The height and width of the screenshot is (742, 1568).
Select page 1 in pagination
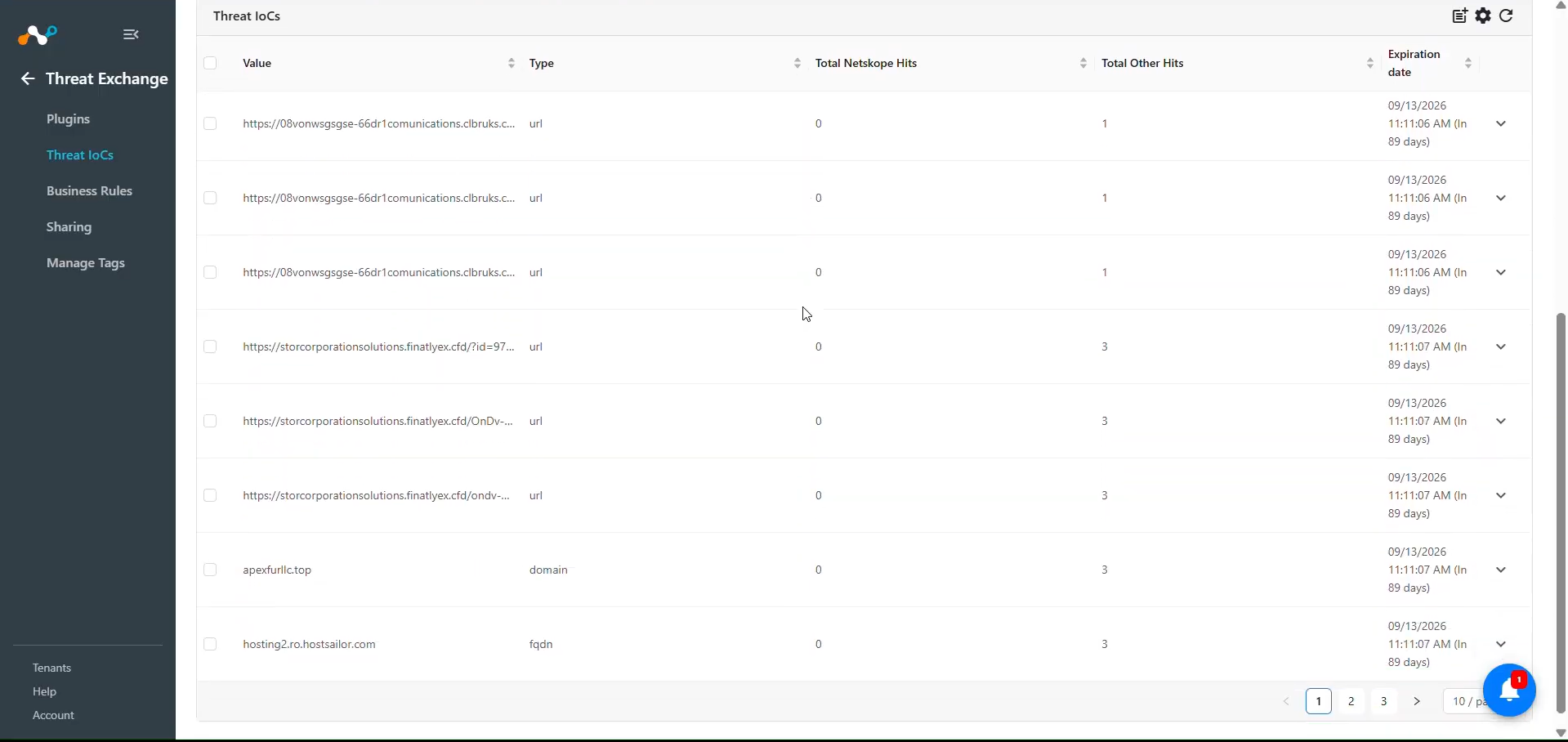[1319, 701]
